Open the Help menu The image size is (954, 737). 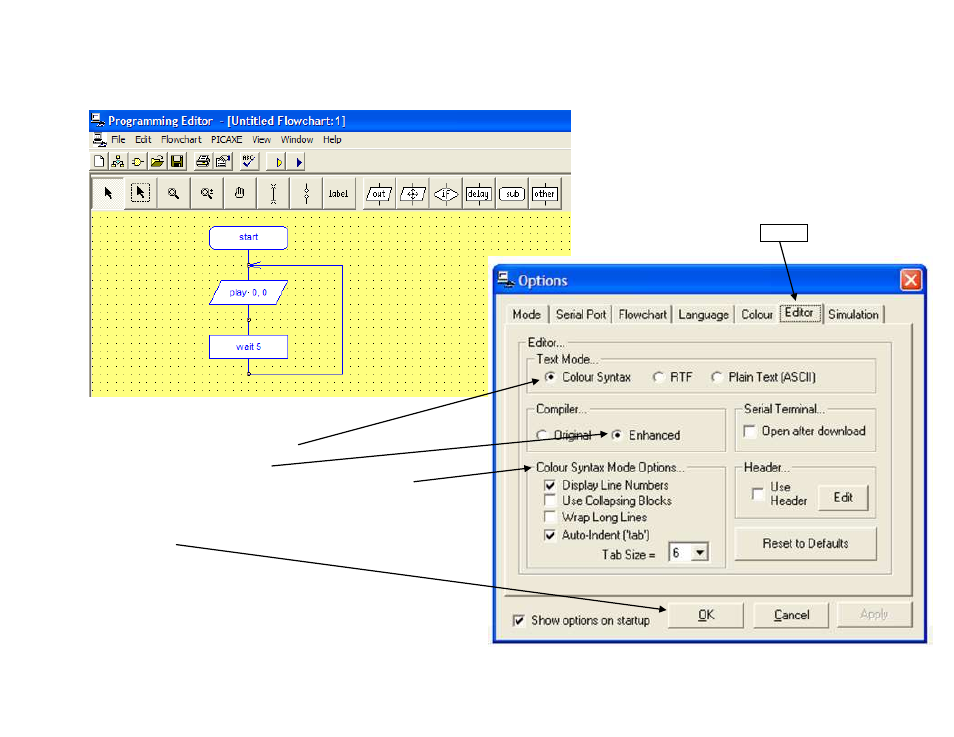(332, 139)
